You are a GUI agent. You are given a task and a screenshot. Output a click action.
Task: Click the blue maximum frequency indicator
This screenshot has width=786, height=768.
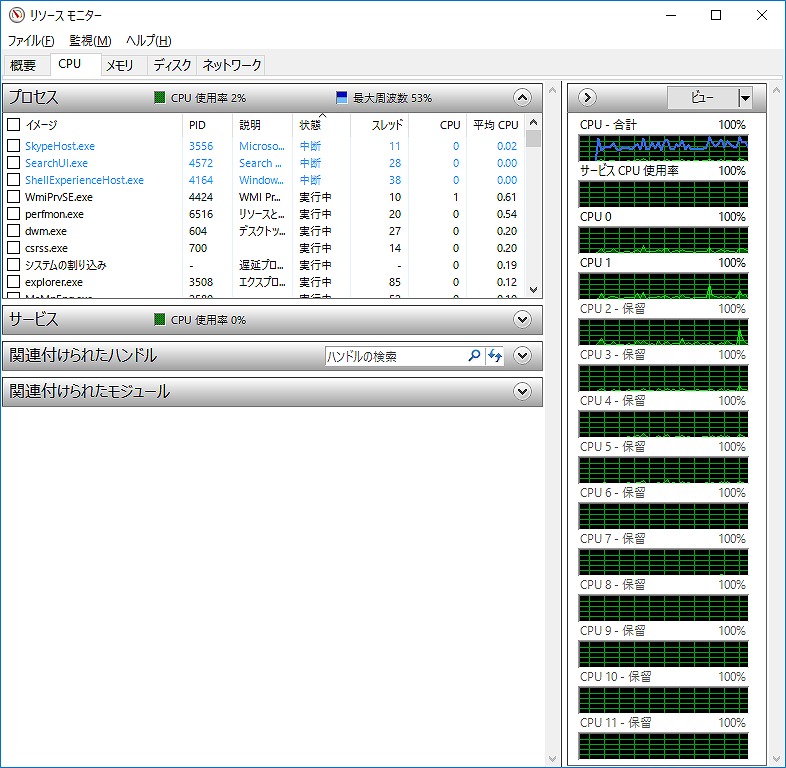pyautogui.click(x=342, y=98)
